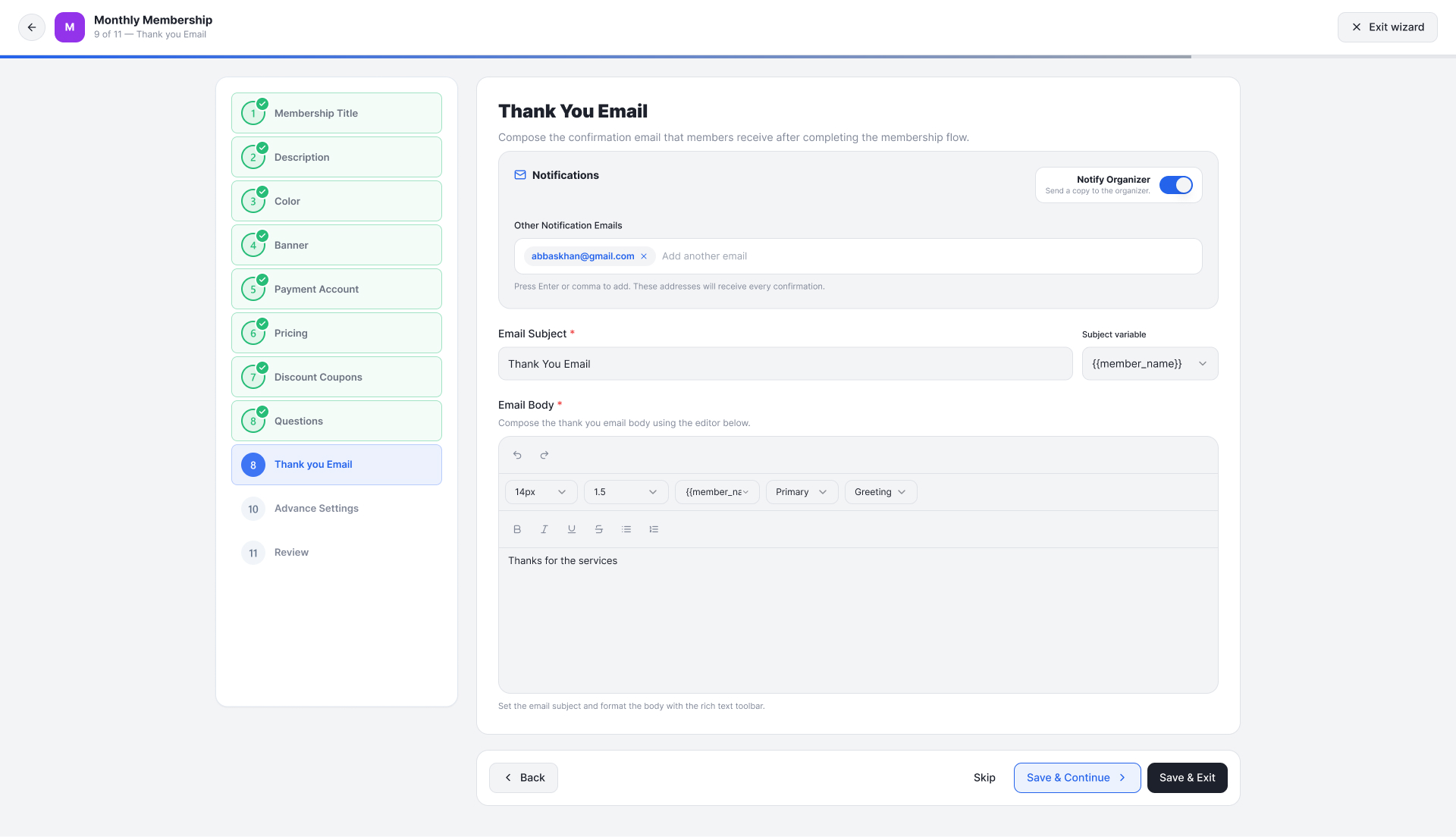This screenshot has height=837, width=1456.
Task: Go to the Banner step
Action: point(337,245)
